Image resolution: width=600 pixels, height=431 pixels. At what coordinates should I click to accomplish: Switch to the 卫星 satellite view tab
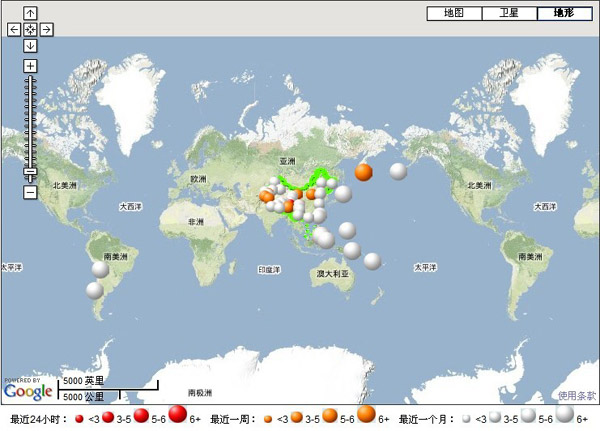click(x=509, y=13)
